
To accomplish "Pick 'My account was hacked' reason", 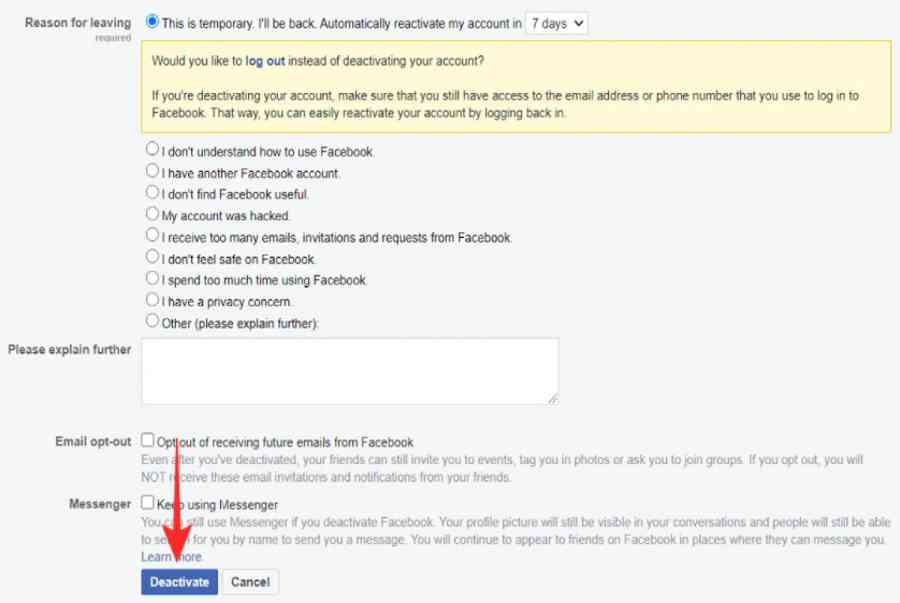I will tap(152, 214).
